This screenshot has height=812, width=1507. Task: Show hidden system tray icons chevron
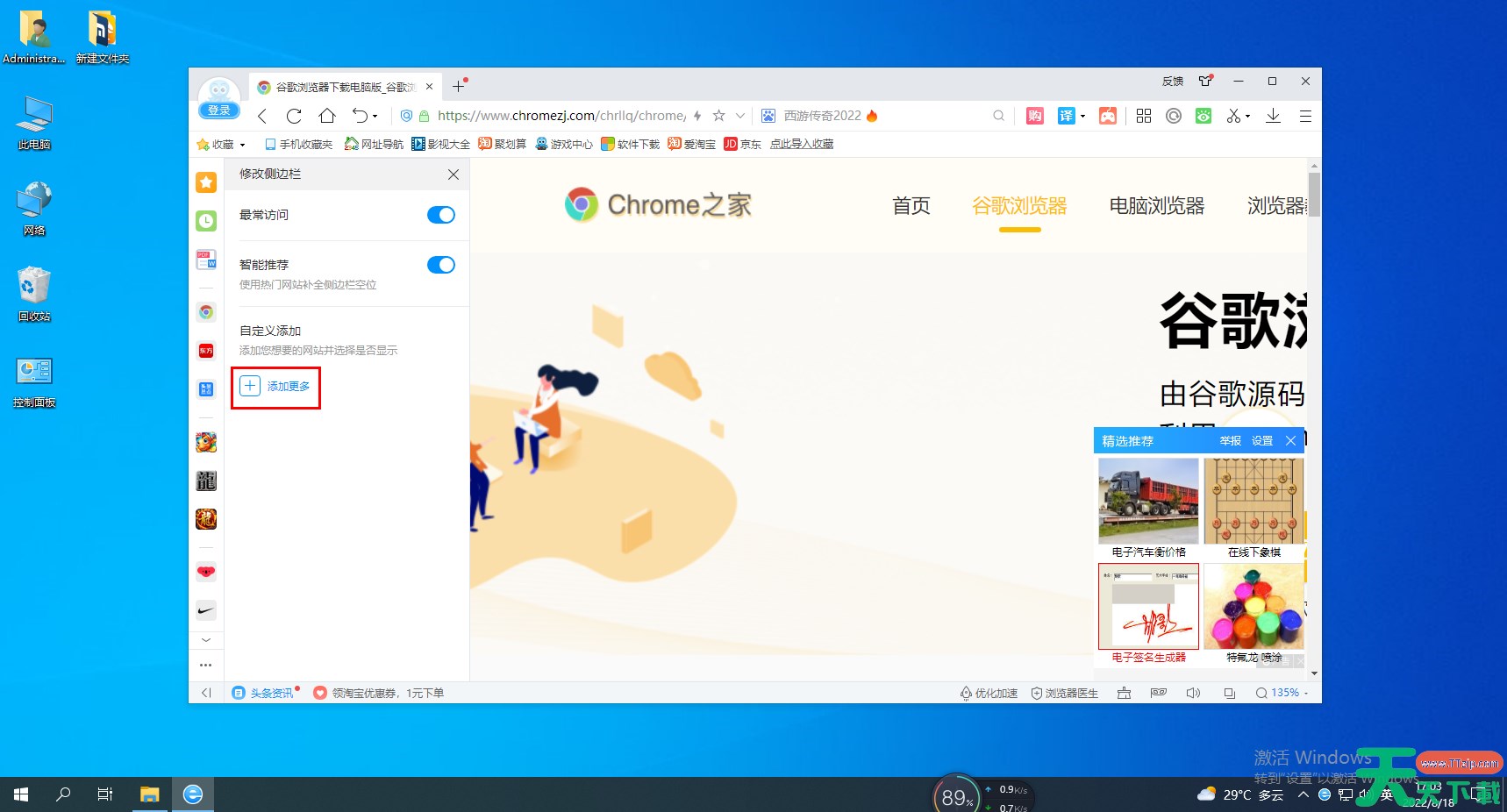tap(1303, 794)
